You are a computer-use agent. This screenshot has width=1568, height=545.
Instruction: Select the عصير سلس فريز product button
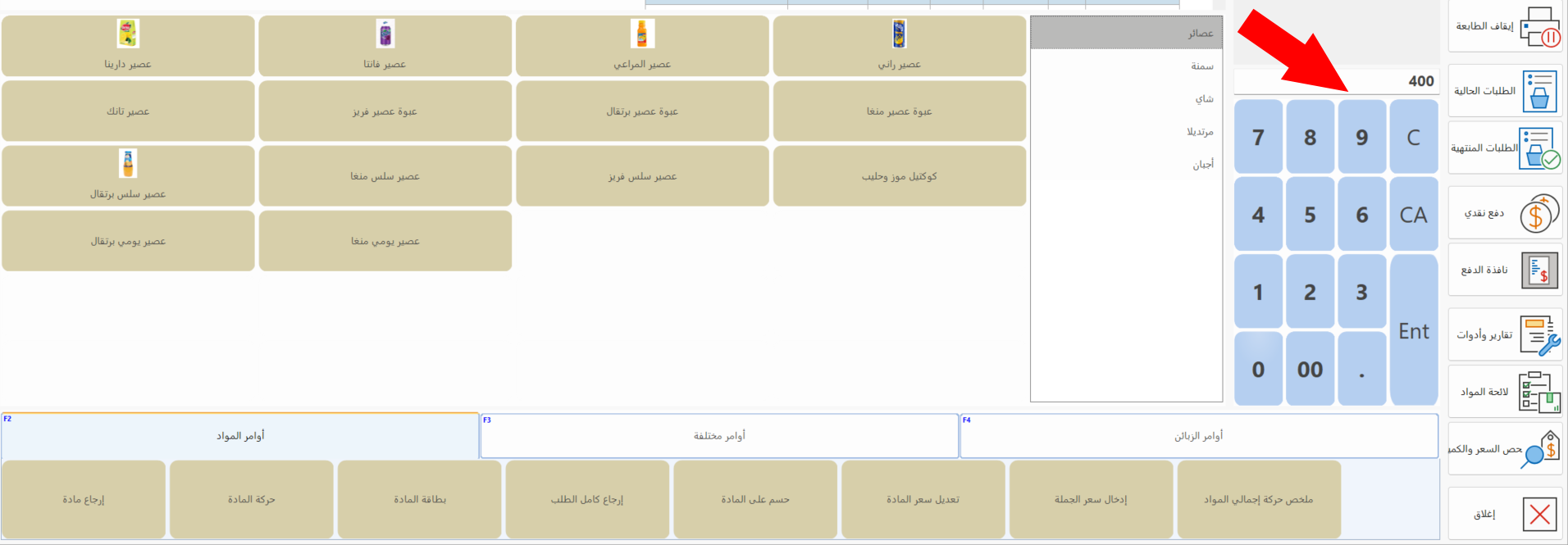click(642, 176)
